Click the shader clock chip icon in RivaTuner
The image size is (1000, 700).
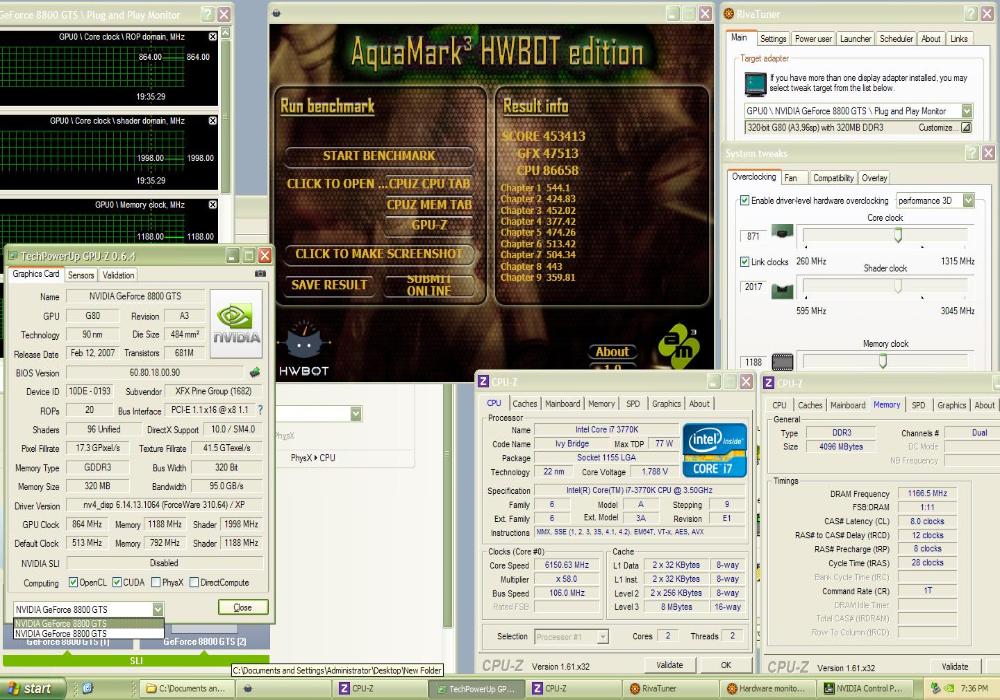(783, 291)
